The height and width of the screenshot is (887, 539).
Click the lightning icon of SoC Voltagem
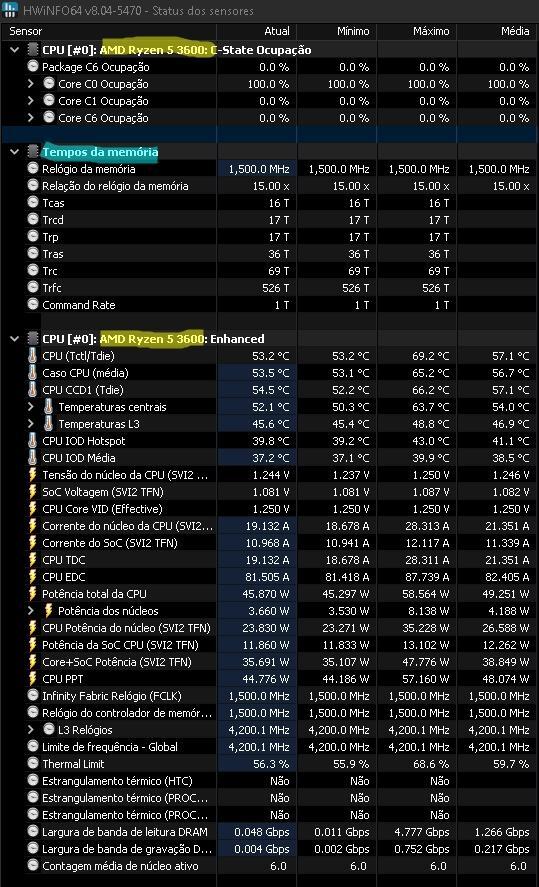point(33,492)
